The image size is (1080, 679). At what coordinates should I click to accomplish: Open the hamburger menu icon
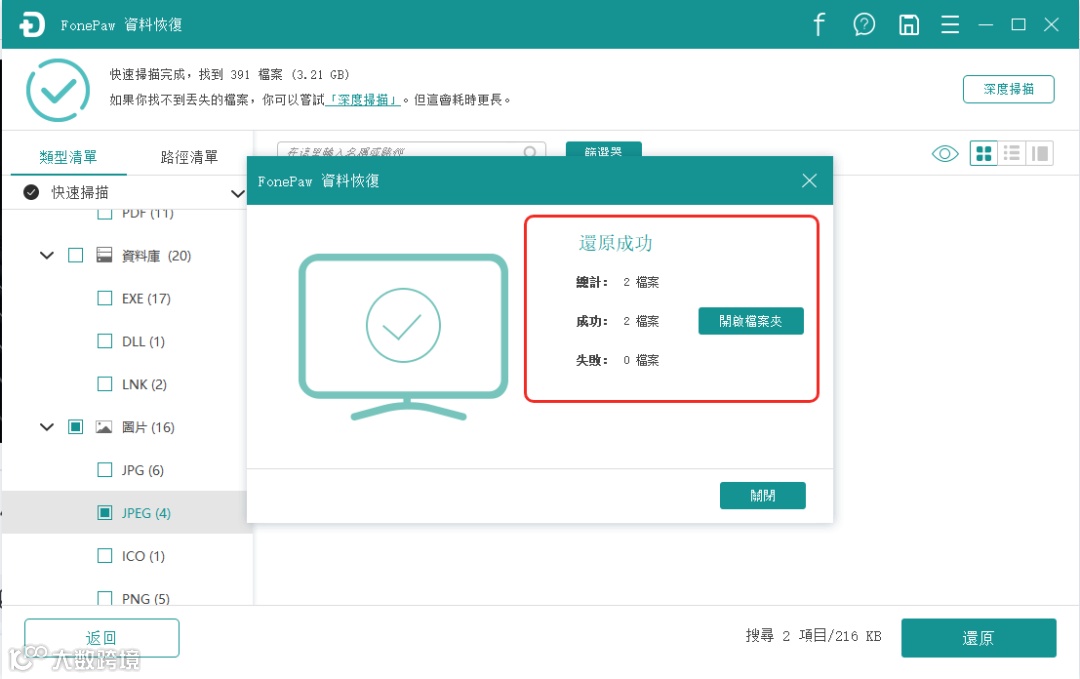tap(950, 25)
